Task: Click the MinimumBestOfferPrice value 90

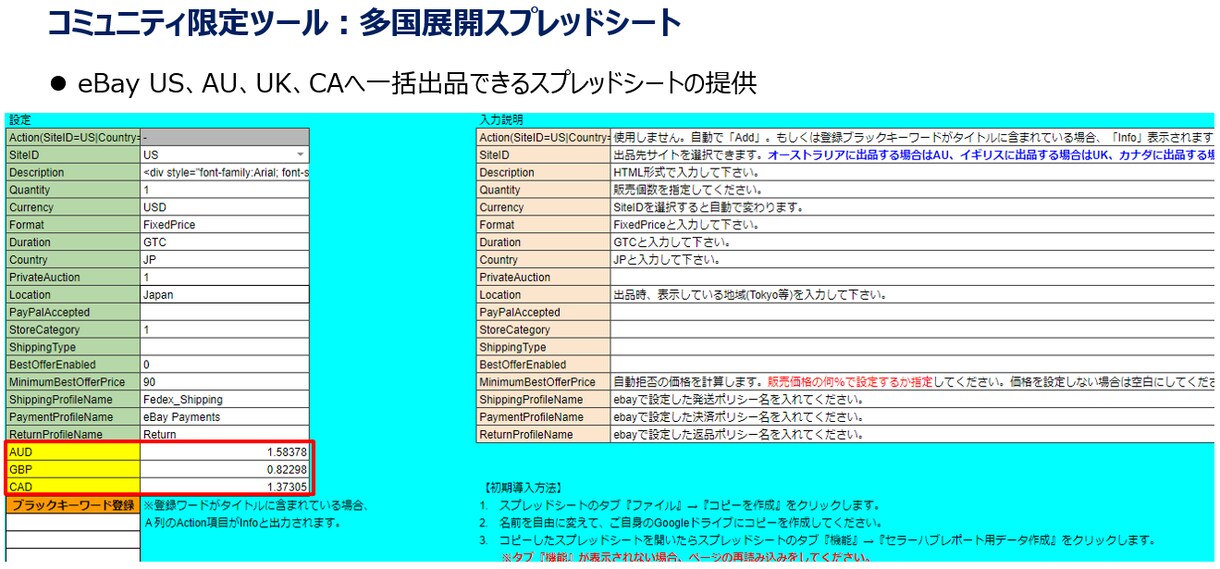Action: pyautogui.click(x=225, y=382)
